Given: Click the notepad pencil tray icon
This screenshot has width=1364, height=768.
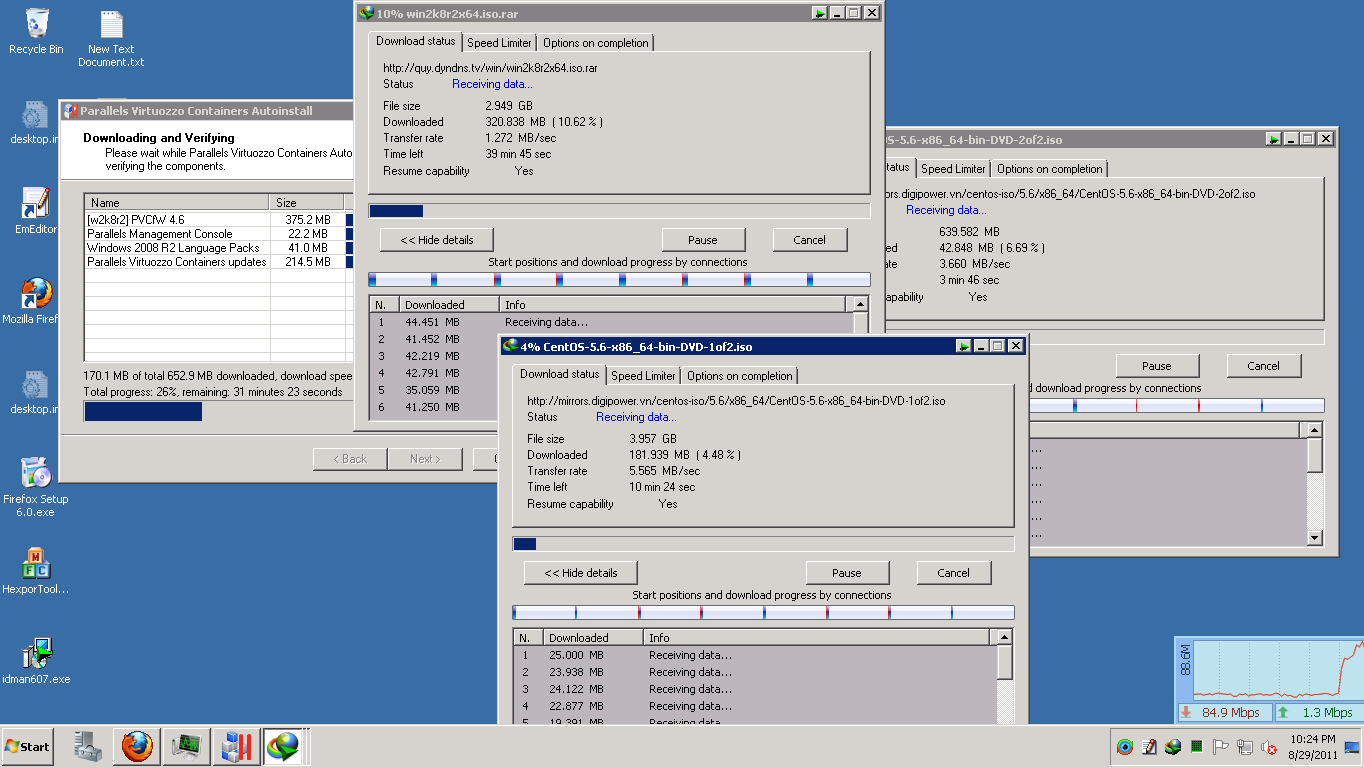Looking at the screenshot, I should 1149,747.
